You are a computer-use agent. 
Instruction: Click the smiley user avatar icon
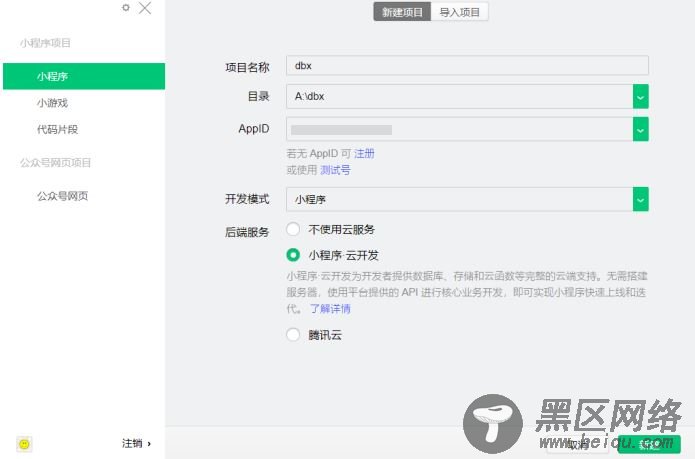tap(24, 443)
